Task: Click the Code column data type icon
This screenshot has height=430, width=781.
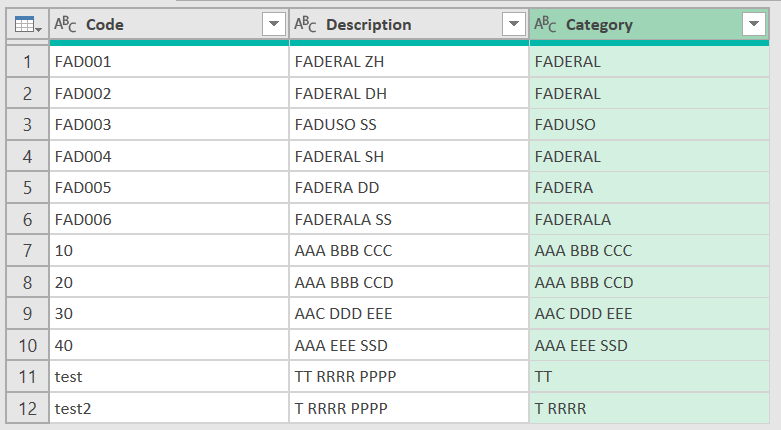Action: click(x=65, y=24)
